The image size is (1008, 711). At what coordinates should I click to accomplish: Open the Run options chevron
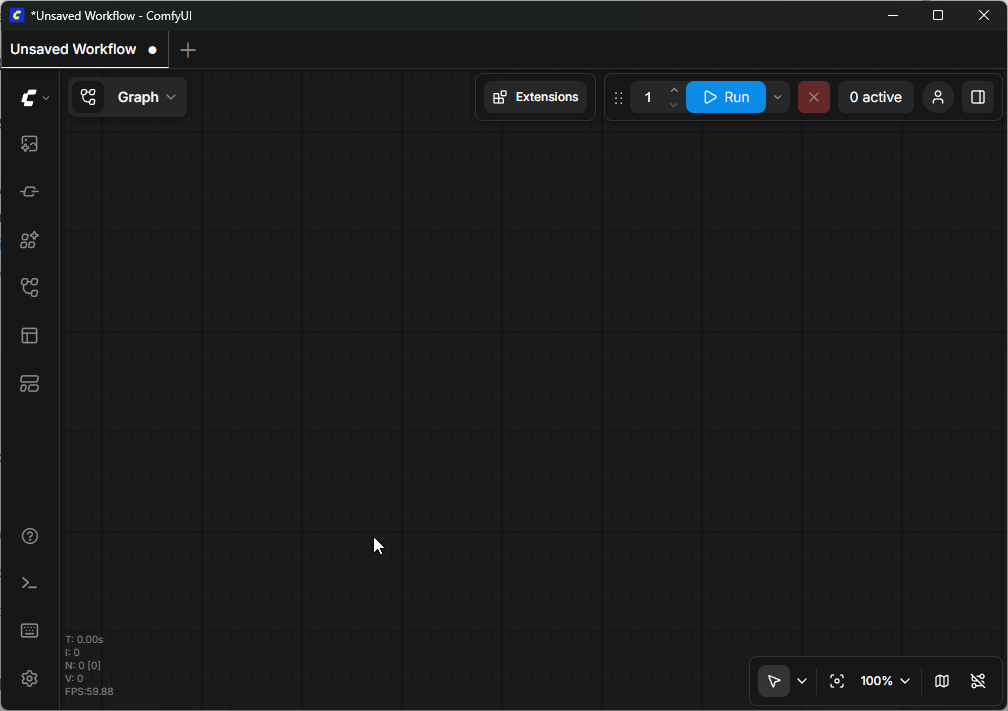click(777, 97)
